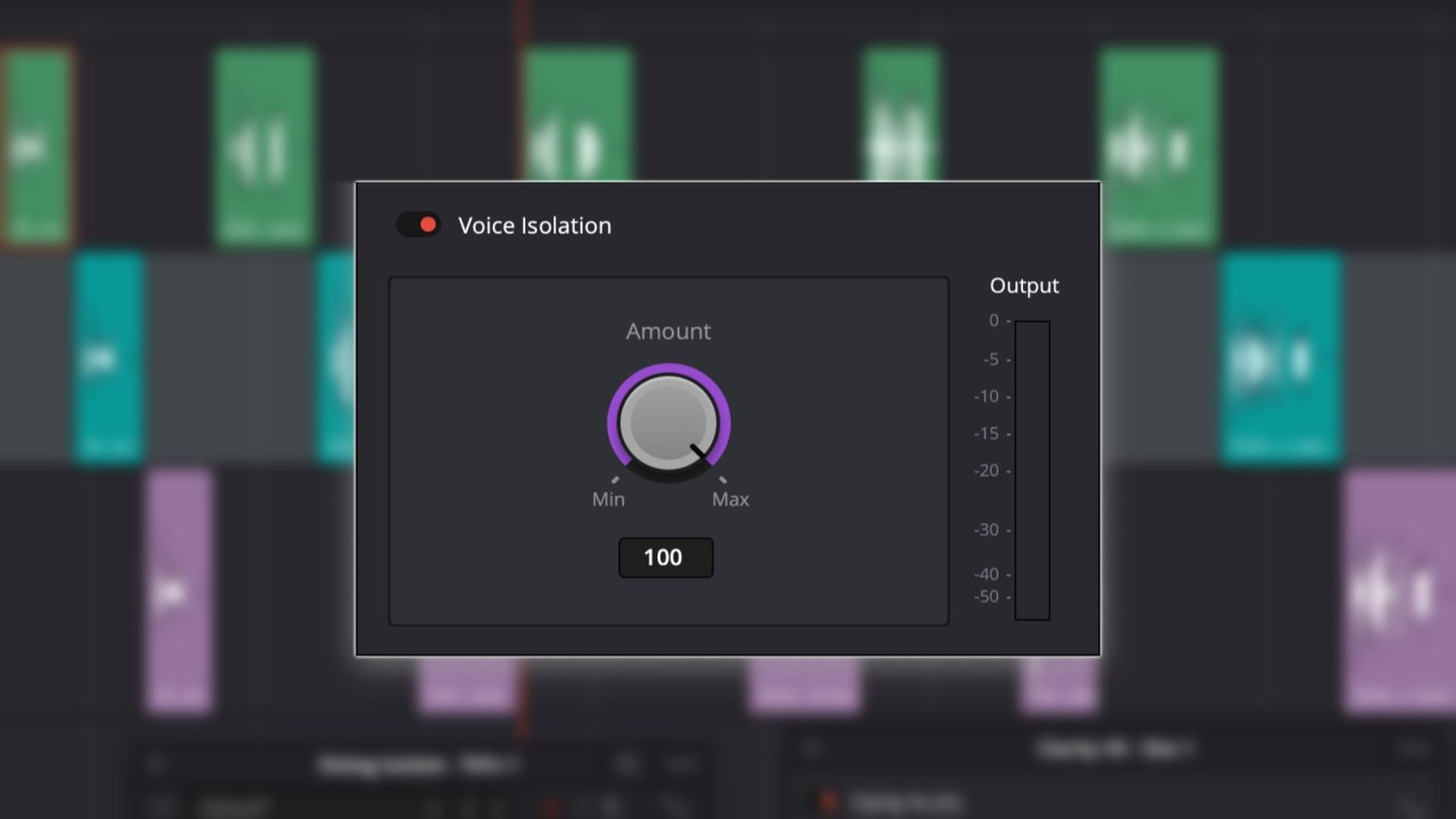This screenshot has height=819, width=1456.
Task: Click the -50 dB mark on the Output scale
Action: click(986, 597)
